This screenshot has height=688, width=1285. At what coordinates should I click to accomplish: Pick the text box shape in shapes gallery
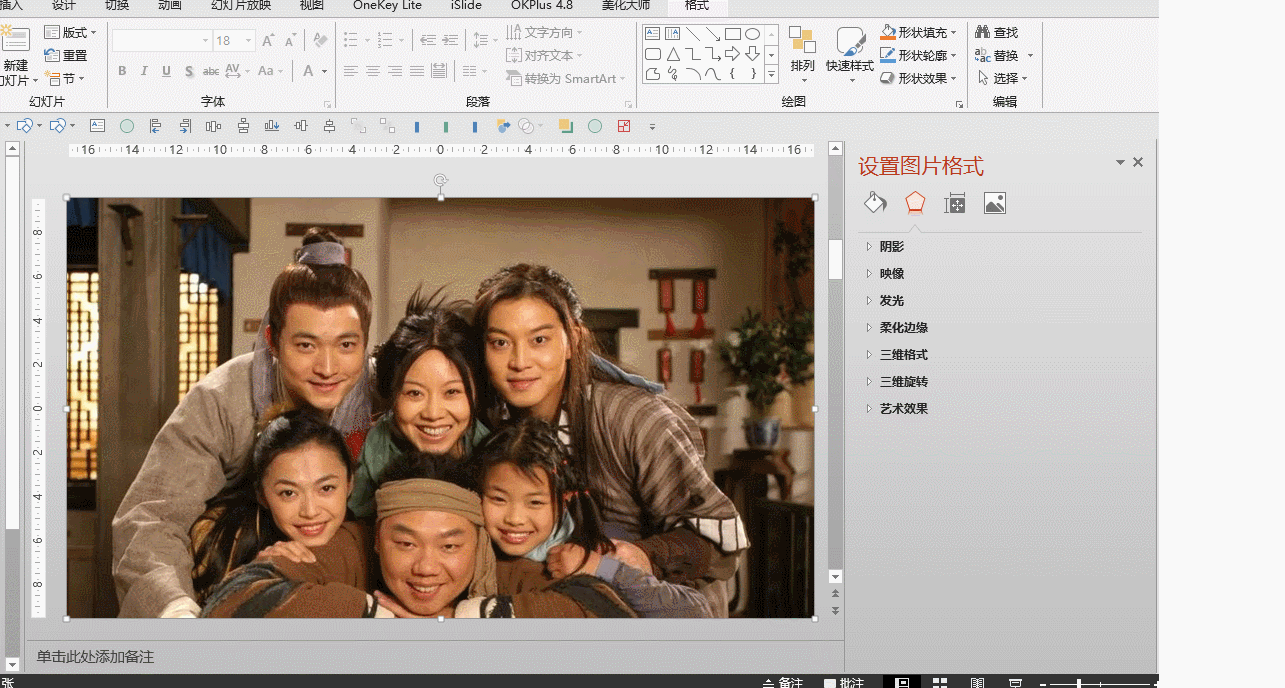[x=652, y=34]
